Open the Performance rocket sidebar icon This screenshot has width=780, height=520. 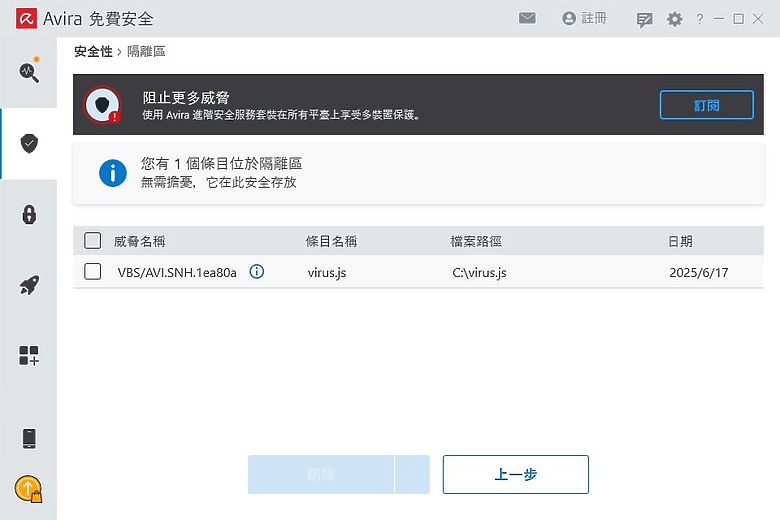[29, 285]
